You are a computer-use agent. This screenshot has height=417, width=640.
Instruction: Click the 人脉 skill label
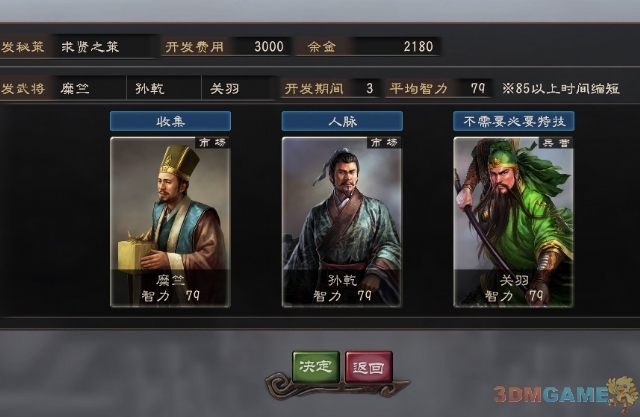(x=342, y=121)
